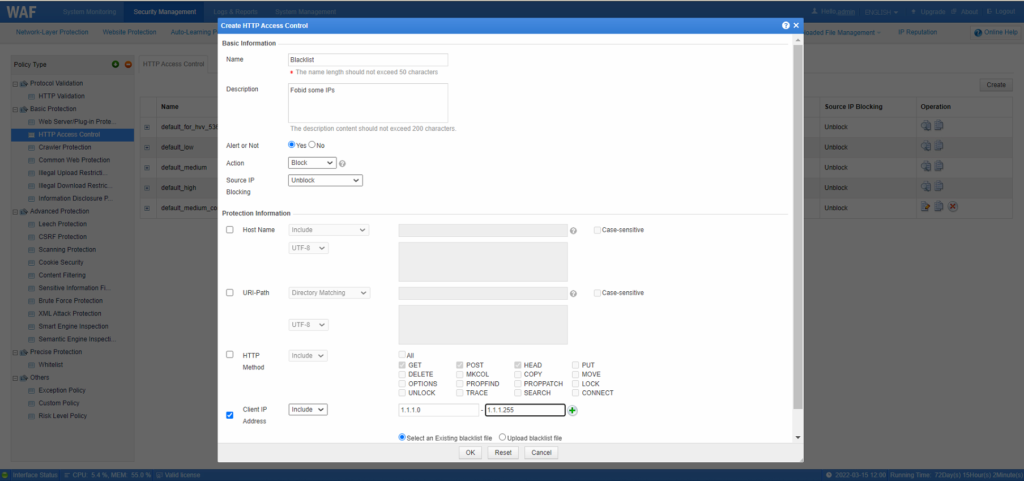Screen dimensions: 1024x481
Task: Open Client IP Address Include dropdown
Action: 308,409
